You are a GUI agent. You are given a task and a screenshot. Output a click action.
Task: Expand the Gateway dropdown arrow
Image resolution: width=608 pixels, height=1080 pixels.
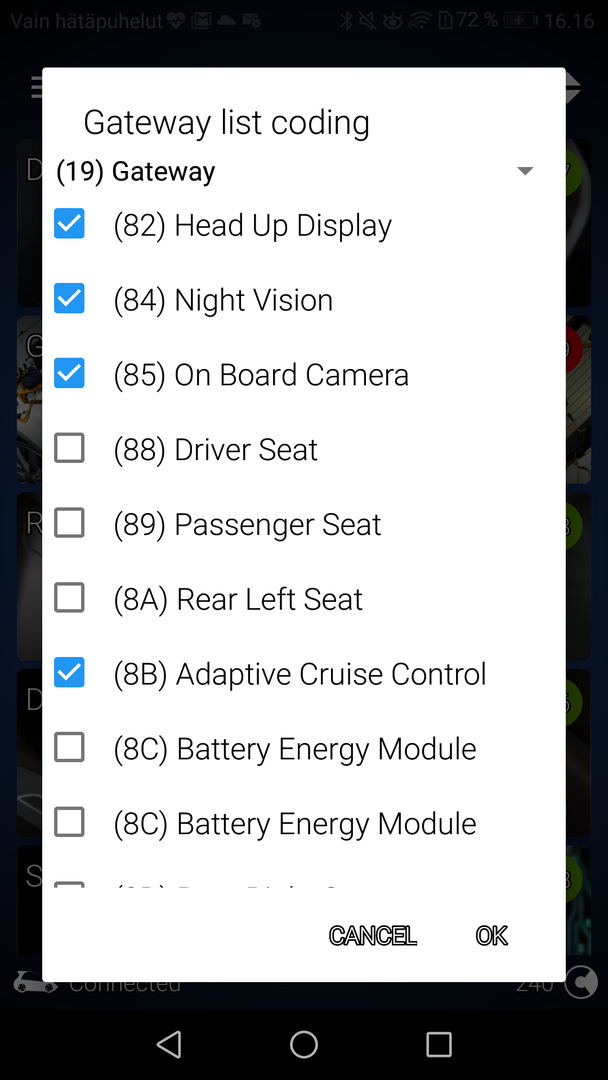525,172
